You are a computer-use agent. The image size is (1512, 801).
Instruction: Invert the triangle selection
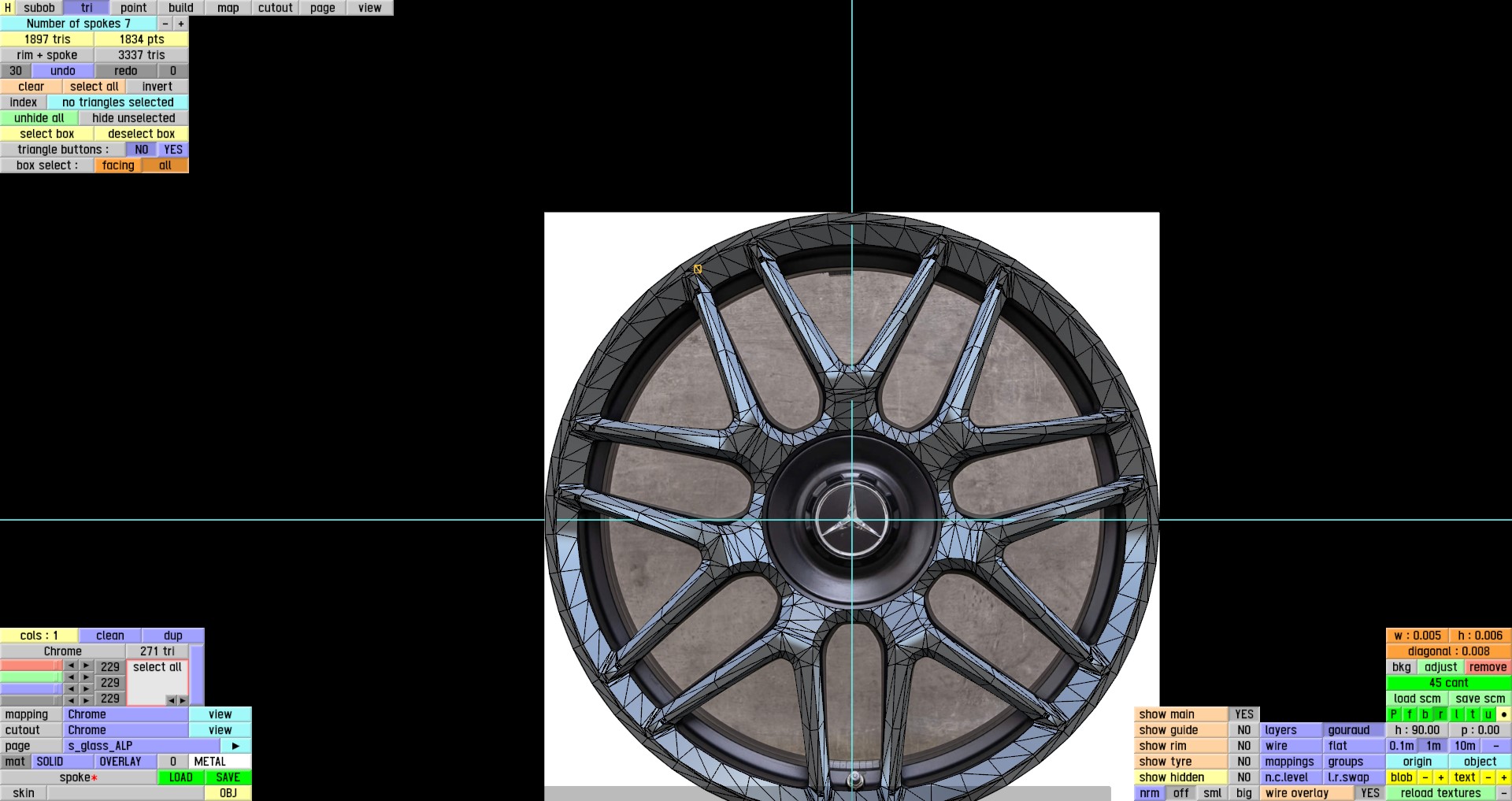[157, 87]
